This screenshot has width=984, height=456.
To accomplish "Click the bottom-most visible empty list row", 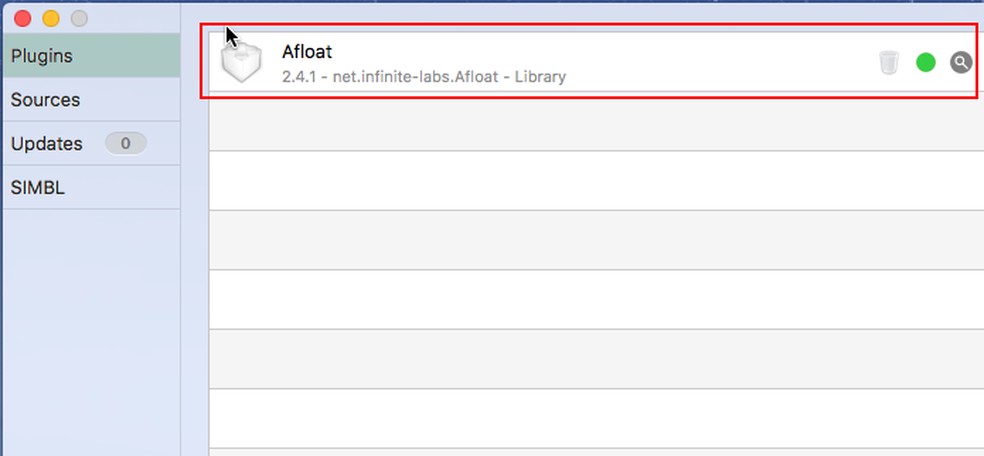I will pos(596,418).
